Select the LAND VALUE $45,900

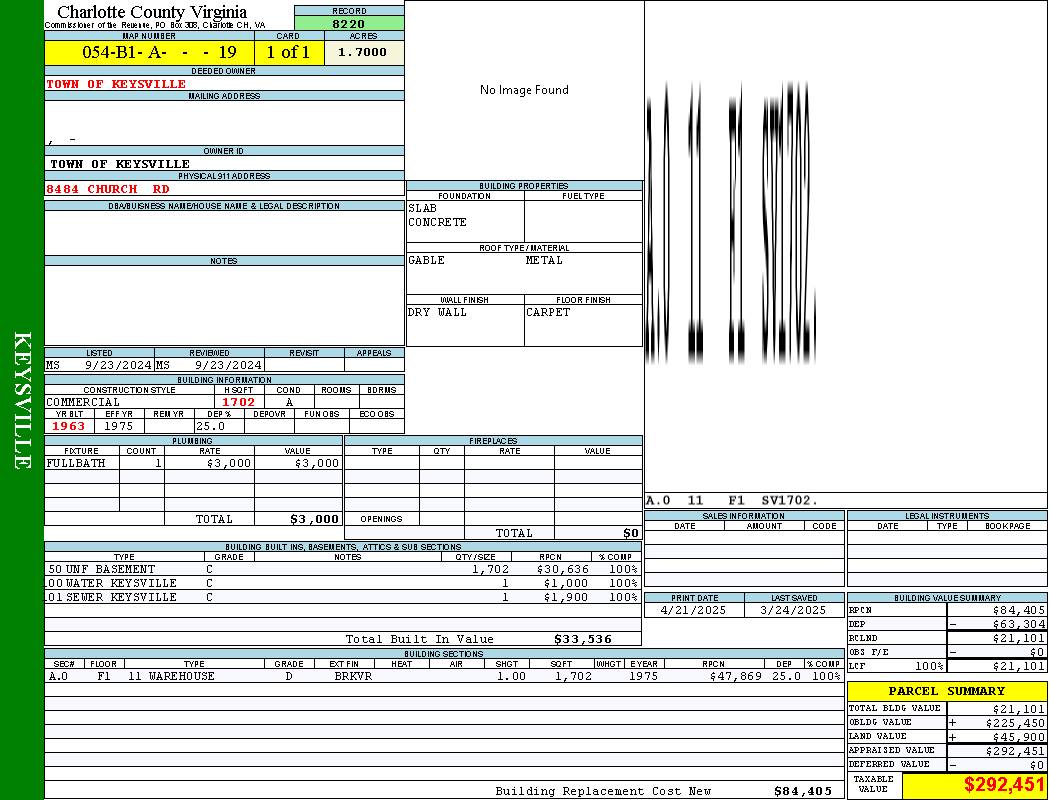[1019, 737]
